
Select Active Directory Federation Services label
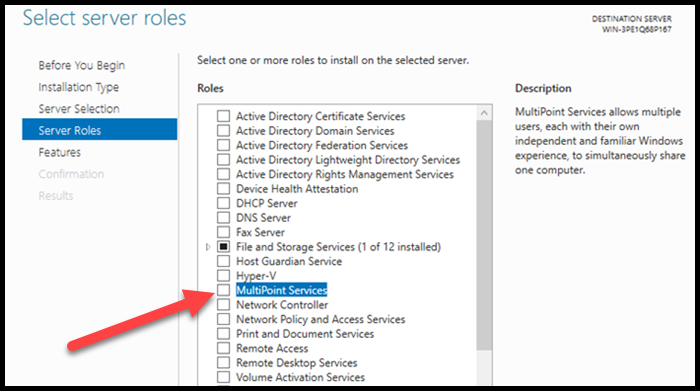pyautogui.click(x=322, y=146)
